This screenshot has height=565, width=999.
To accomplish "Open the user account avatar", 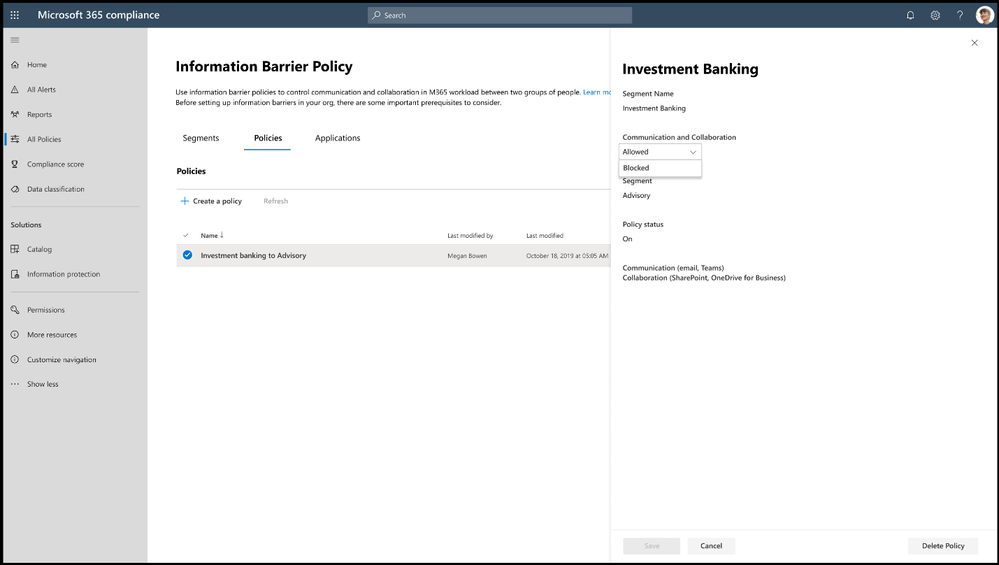I will point(984,15).
